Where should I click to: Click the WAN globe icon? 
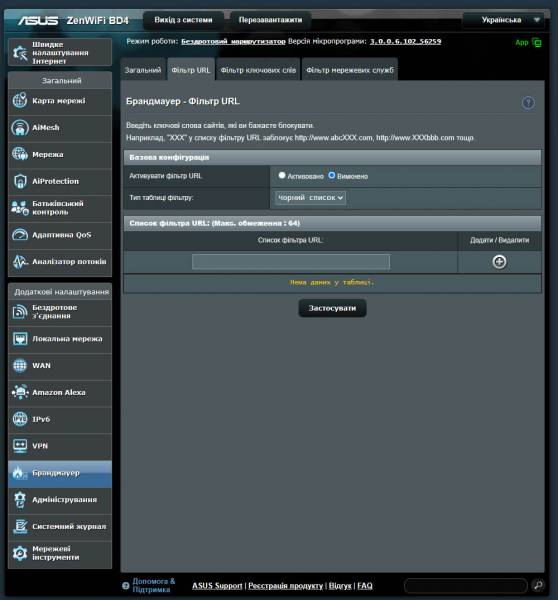pos(20,366)
